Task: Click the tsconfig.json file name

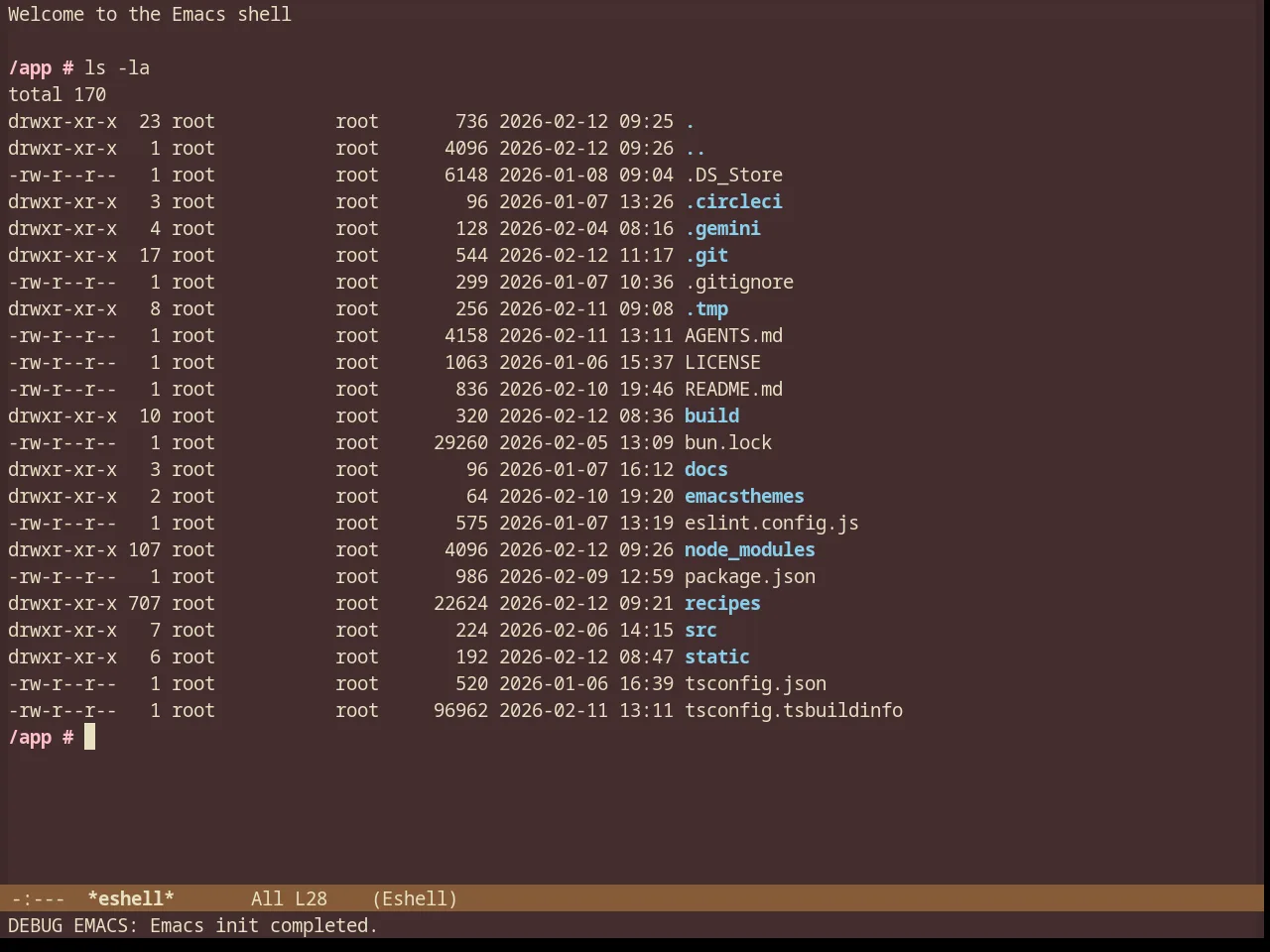Action: 755,683
